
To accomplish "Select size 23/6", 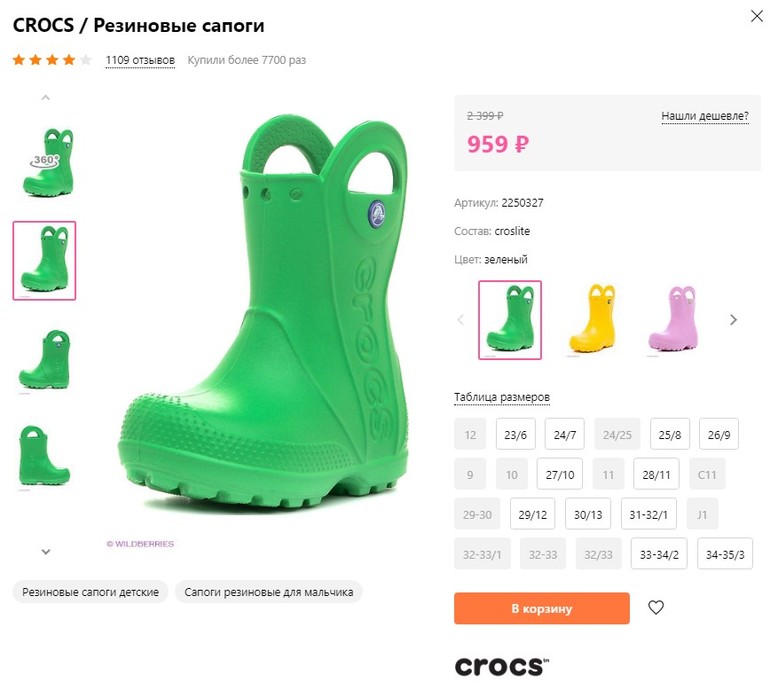I will 516,435.
